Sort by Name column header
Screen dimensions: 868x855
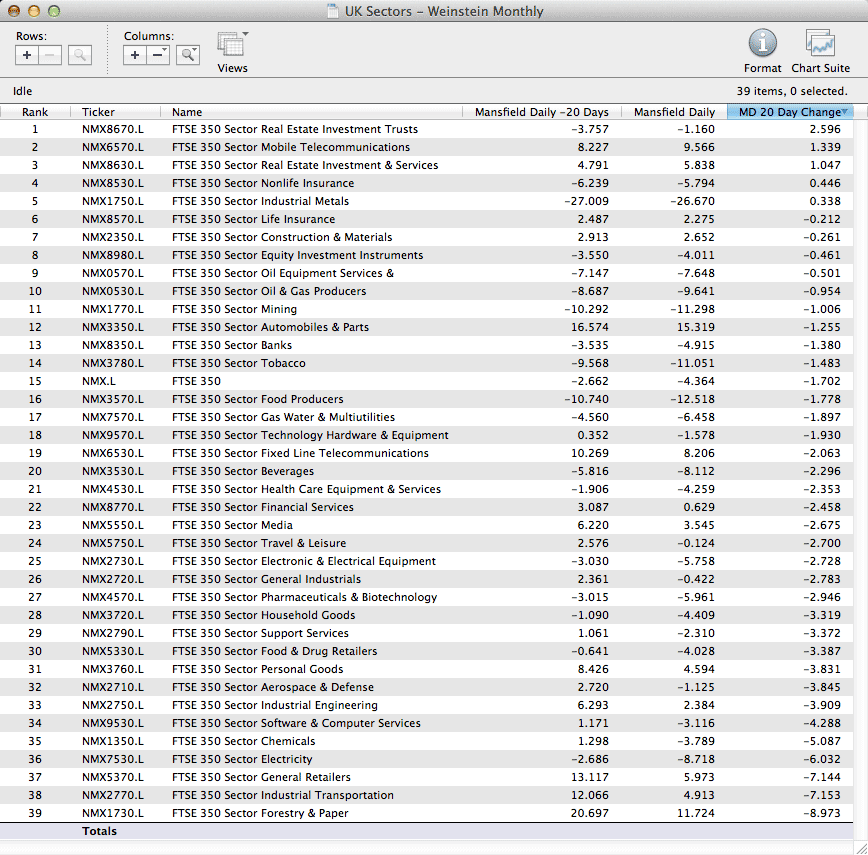pyautogui.click(x=187, y=112)
